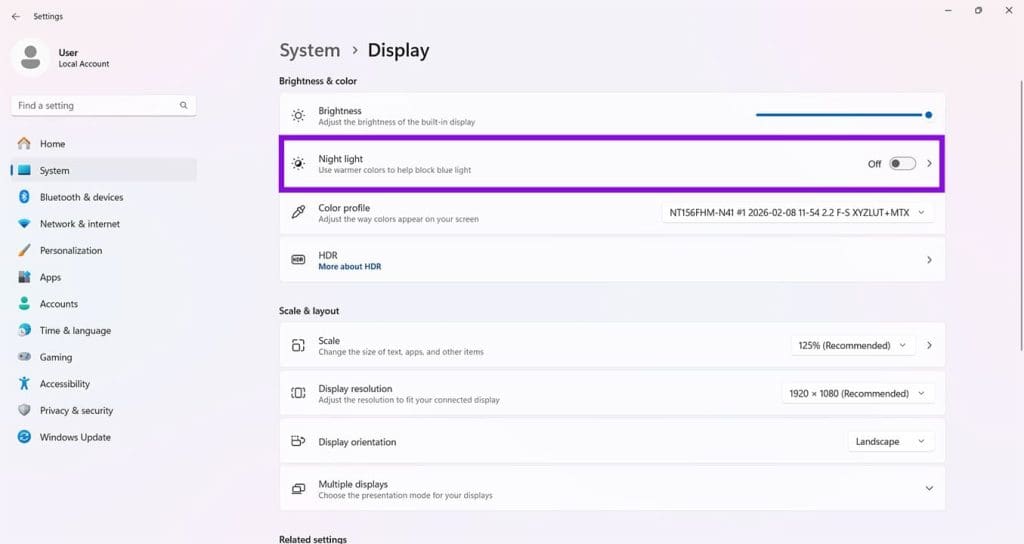Open Gaming settings page

(x=103, y=357)
